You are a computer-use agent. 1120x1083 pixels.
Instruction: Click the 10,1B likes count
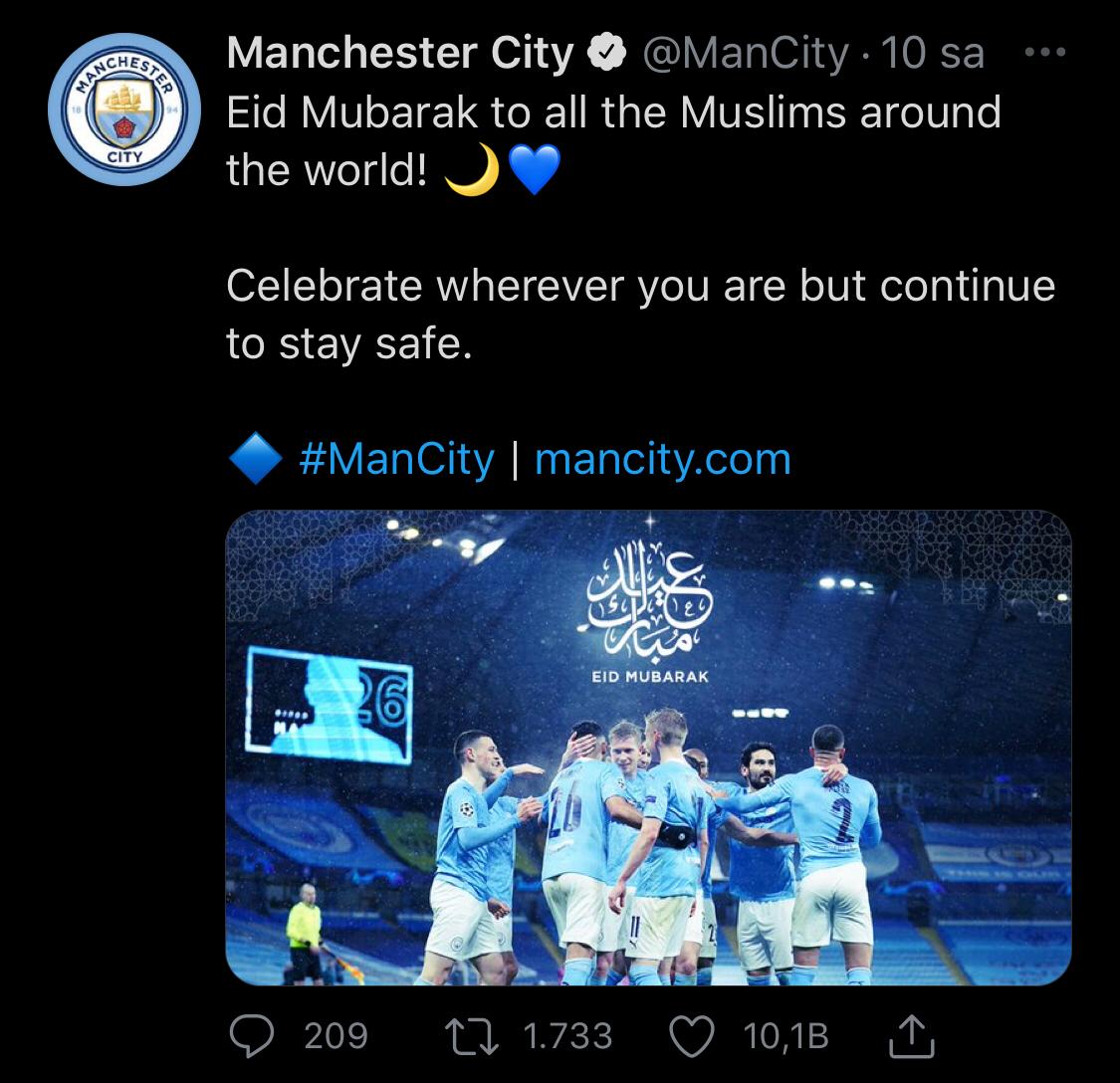click(785, 1037)
